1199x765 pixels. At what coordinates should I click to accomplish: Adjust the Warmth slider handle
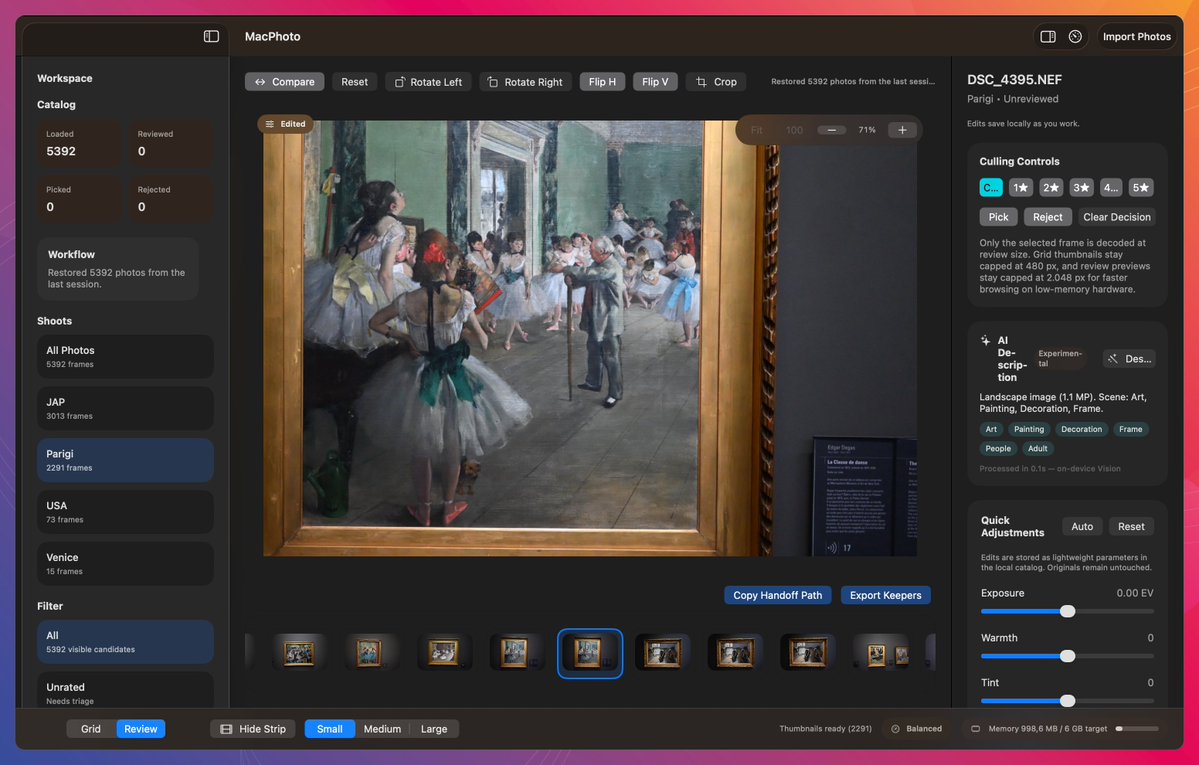pos(1067,656)
